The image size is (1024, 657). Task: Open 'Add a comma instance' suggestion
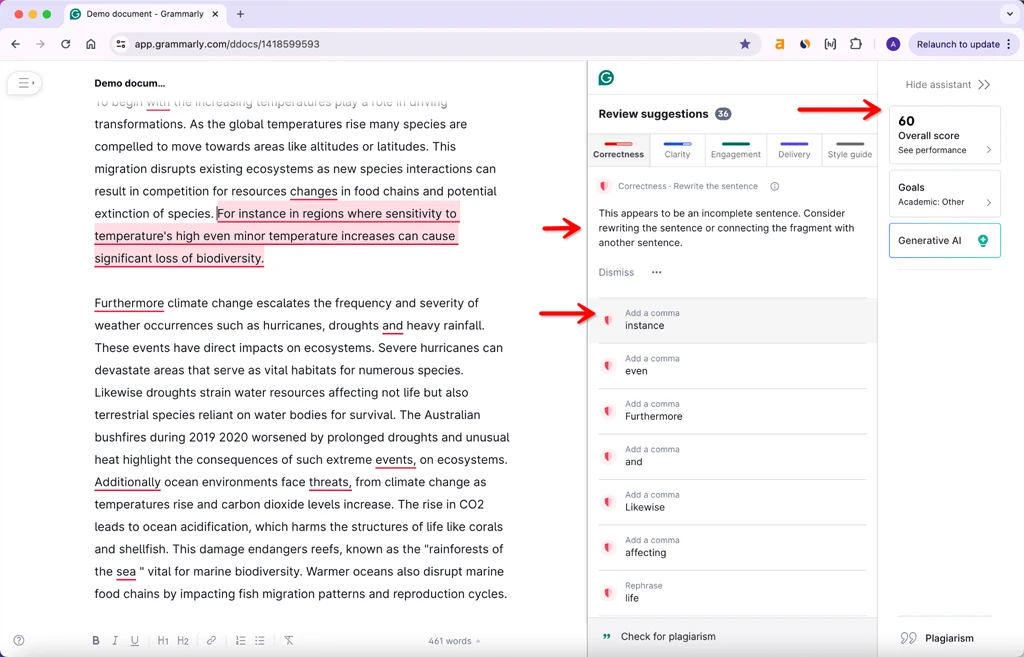pyautogui.click(x=732, y=320)
